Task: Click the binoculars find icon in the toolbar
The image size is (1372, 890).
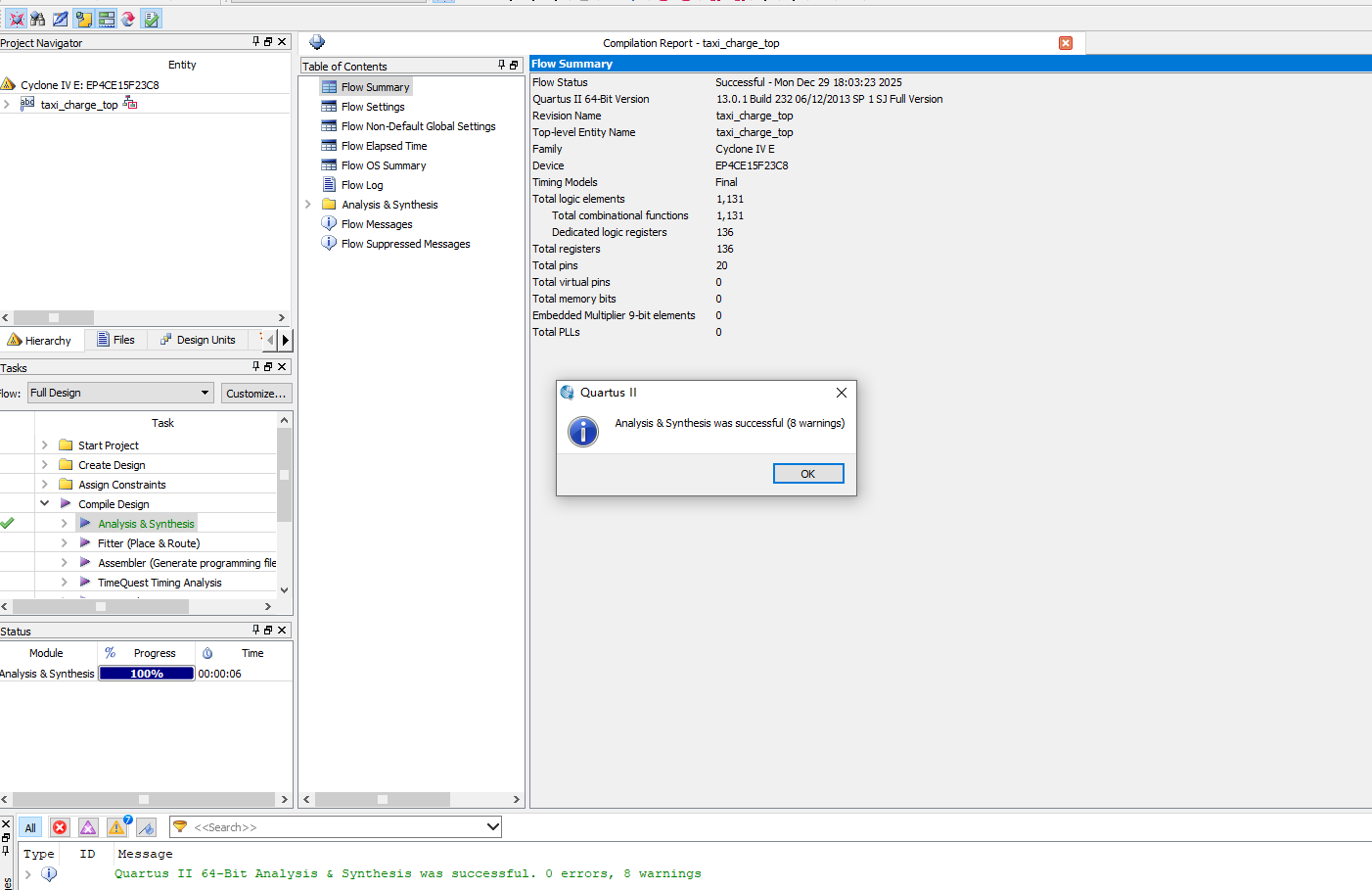Action: (x=38, y=19)
